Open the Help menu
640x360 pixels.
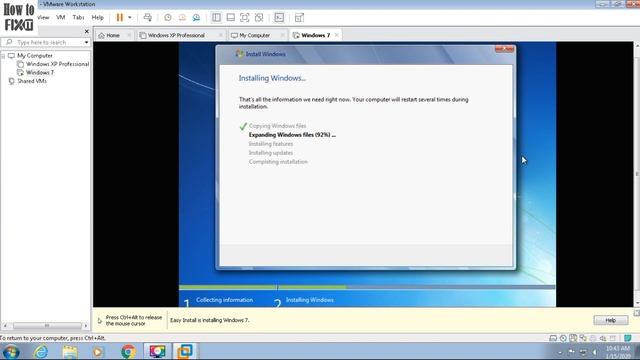pyautogui.click(x=98, y=18)
